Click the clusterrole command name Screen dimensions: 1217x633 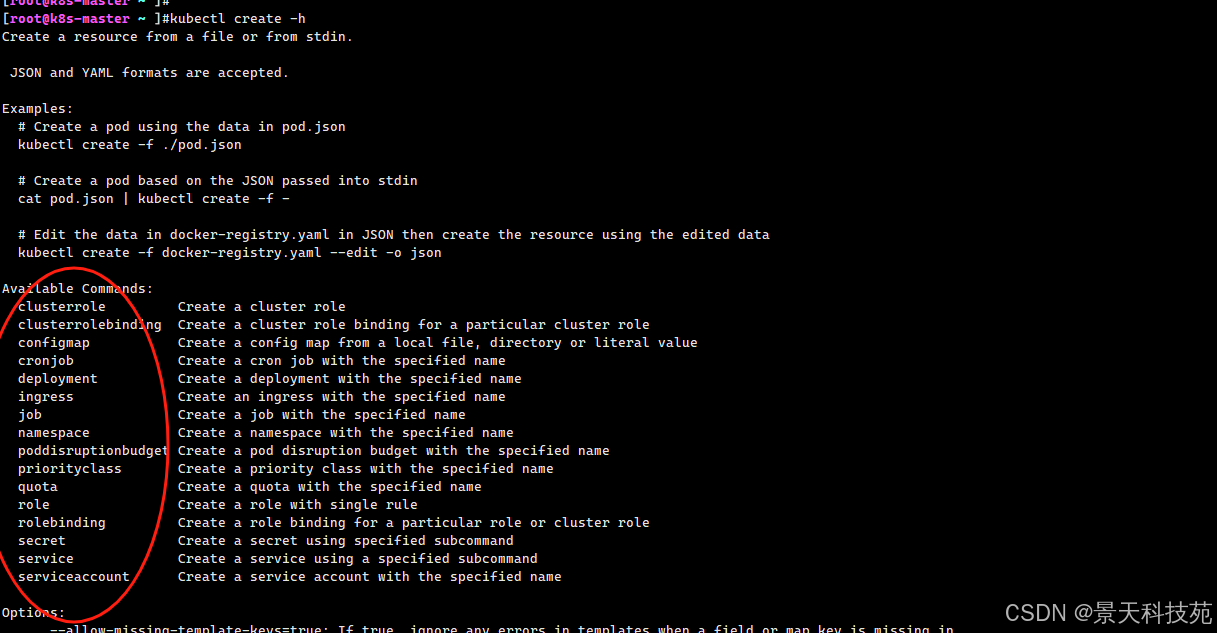click(61, 307)
